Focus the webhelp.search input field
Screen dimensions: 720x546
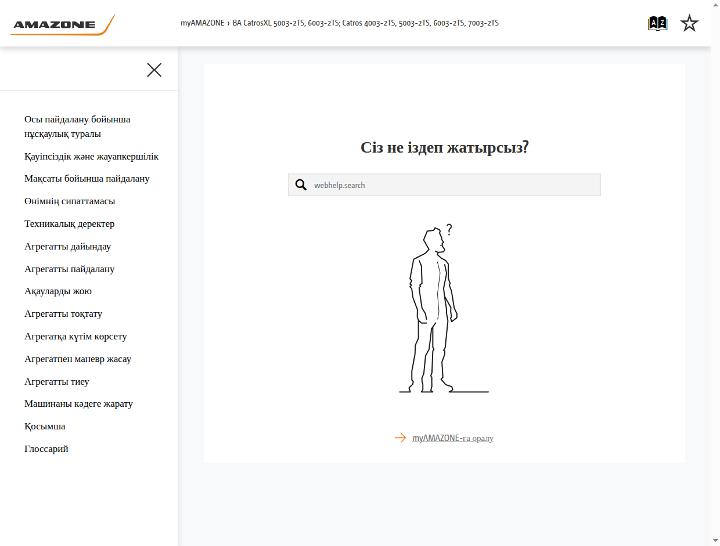click(444, 185)
